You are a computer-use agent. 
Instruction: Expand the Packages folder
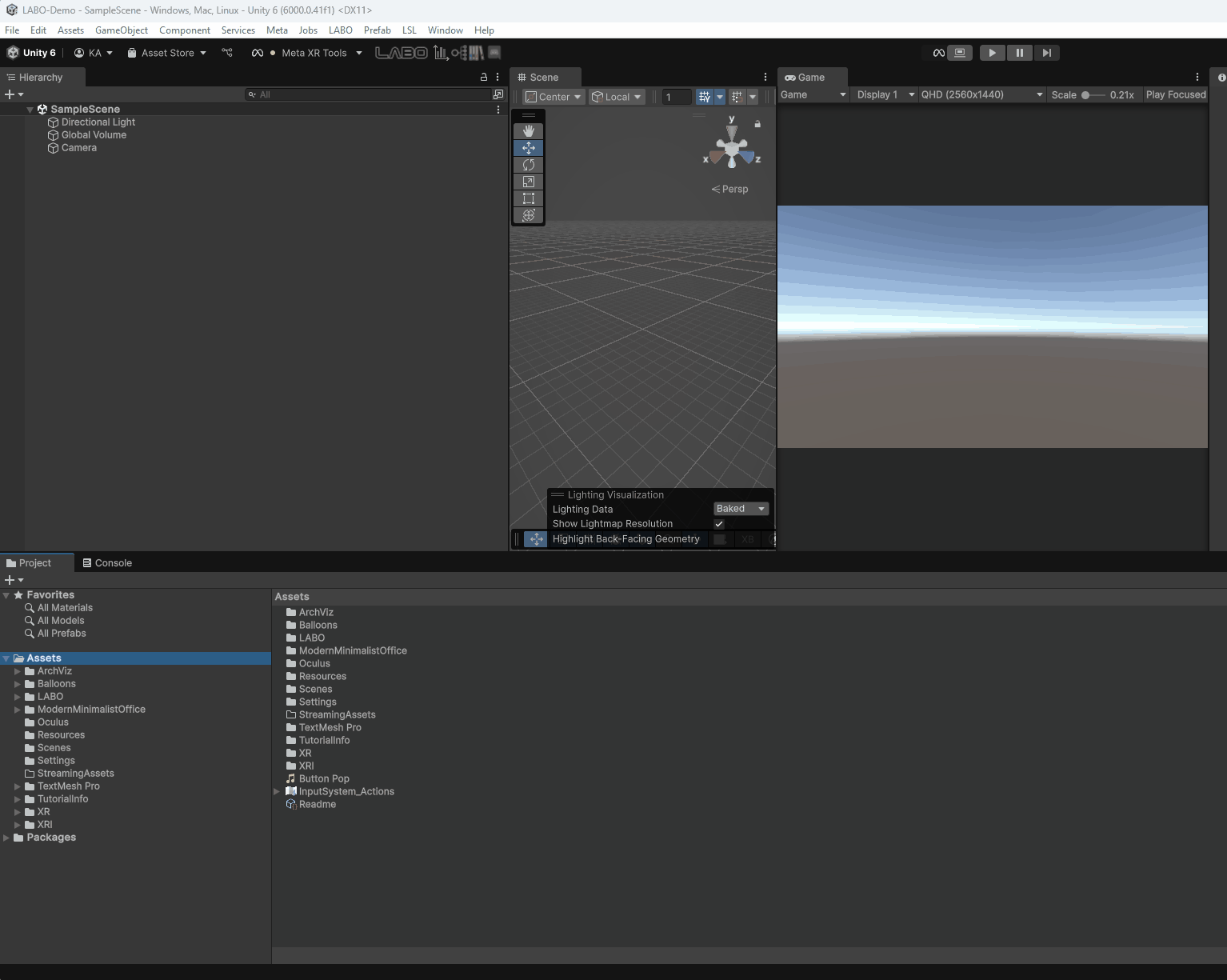6,838
